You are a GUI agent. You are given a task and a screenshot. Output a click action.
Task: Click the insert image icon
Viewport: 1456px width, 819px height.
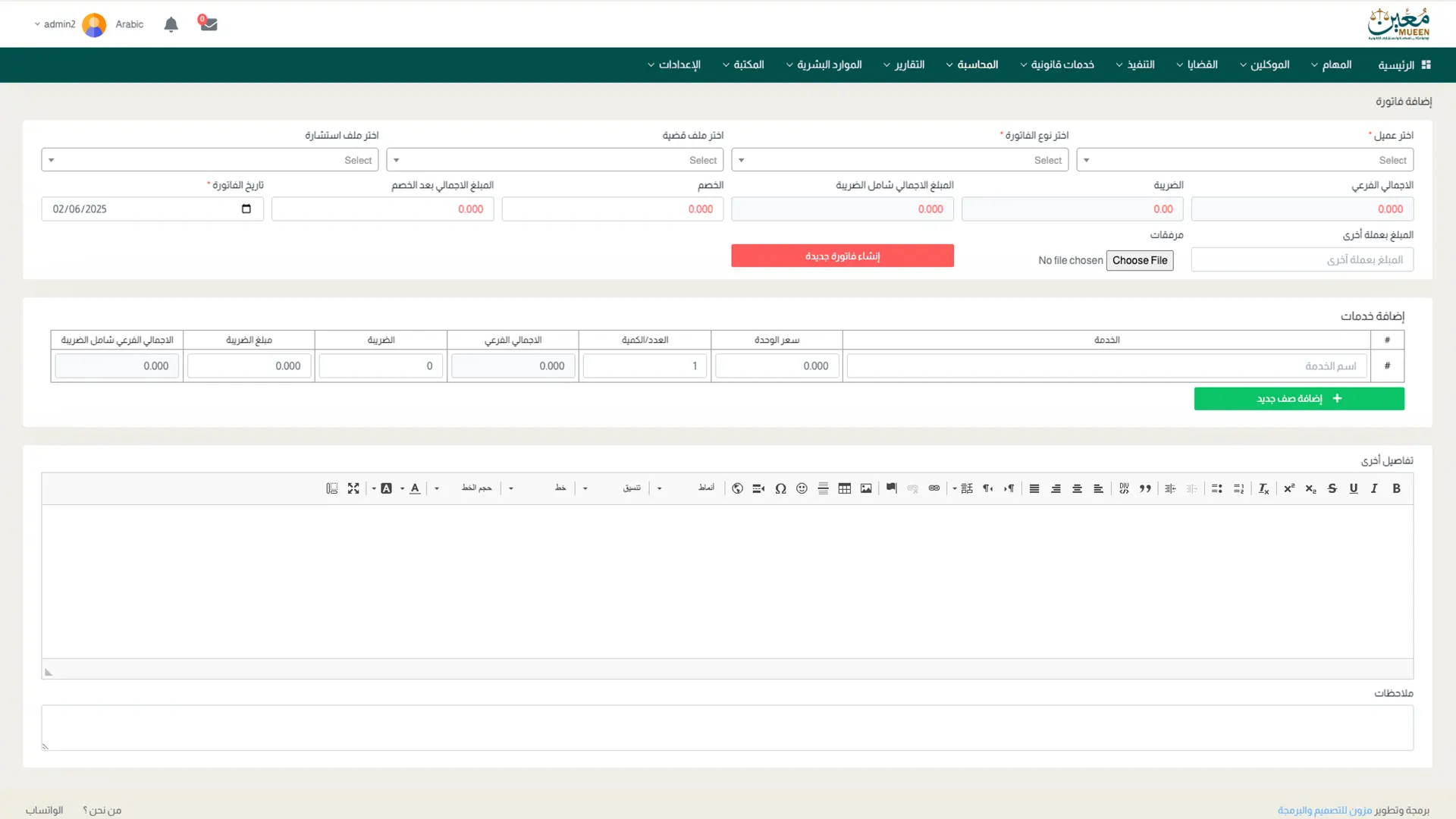[x=866, y=488]
